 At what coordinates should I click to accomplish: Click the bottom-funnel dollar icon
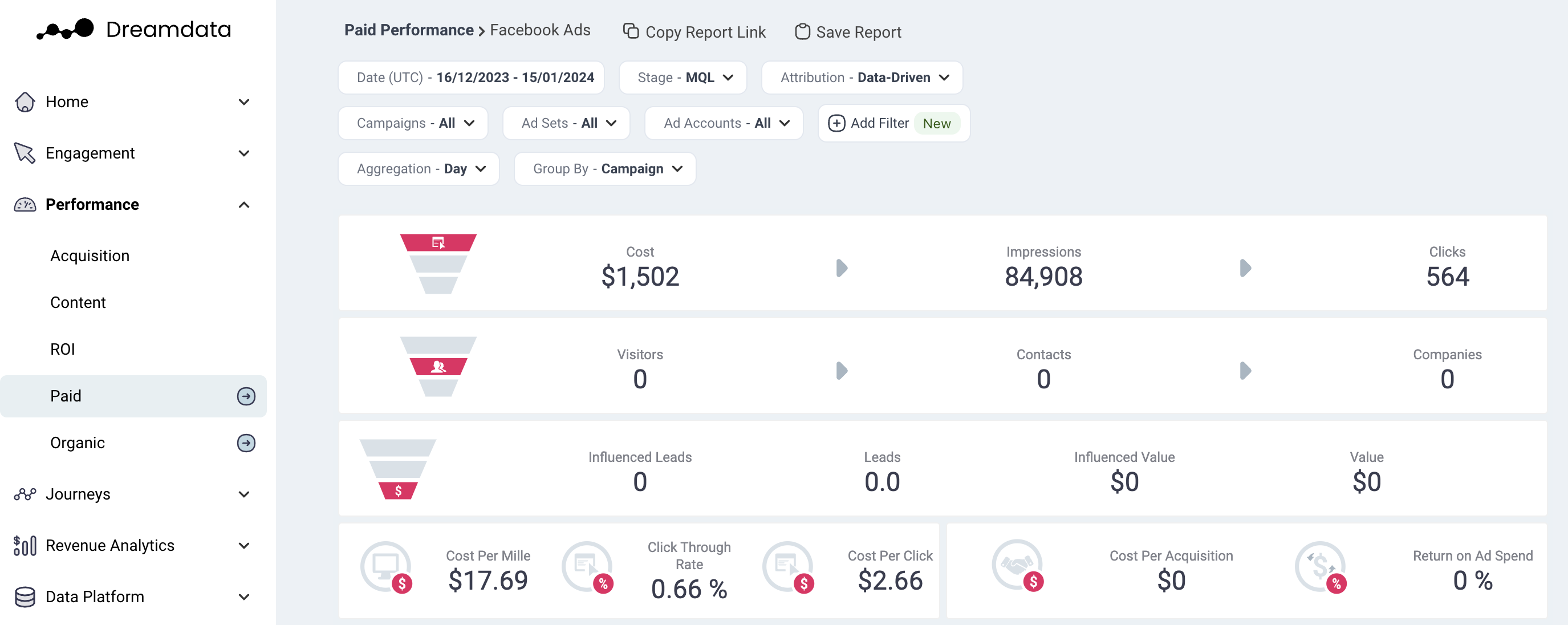398,490
